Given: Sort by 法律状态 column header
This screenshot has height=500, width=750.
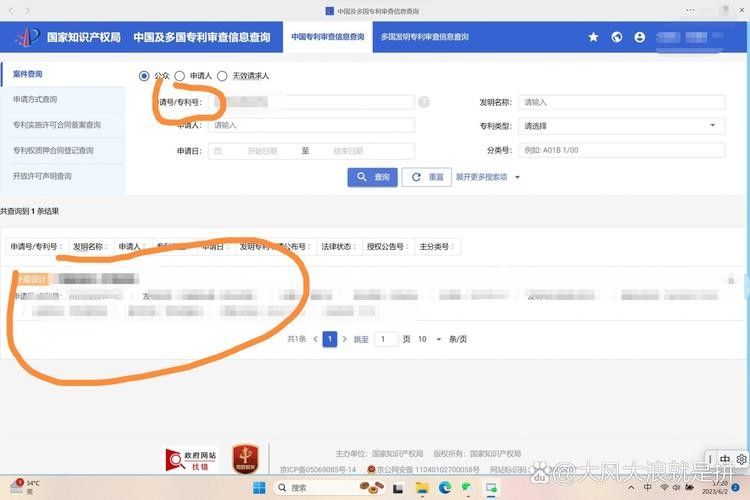Looking at the screenshot, I should click(x=339, y=246).
